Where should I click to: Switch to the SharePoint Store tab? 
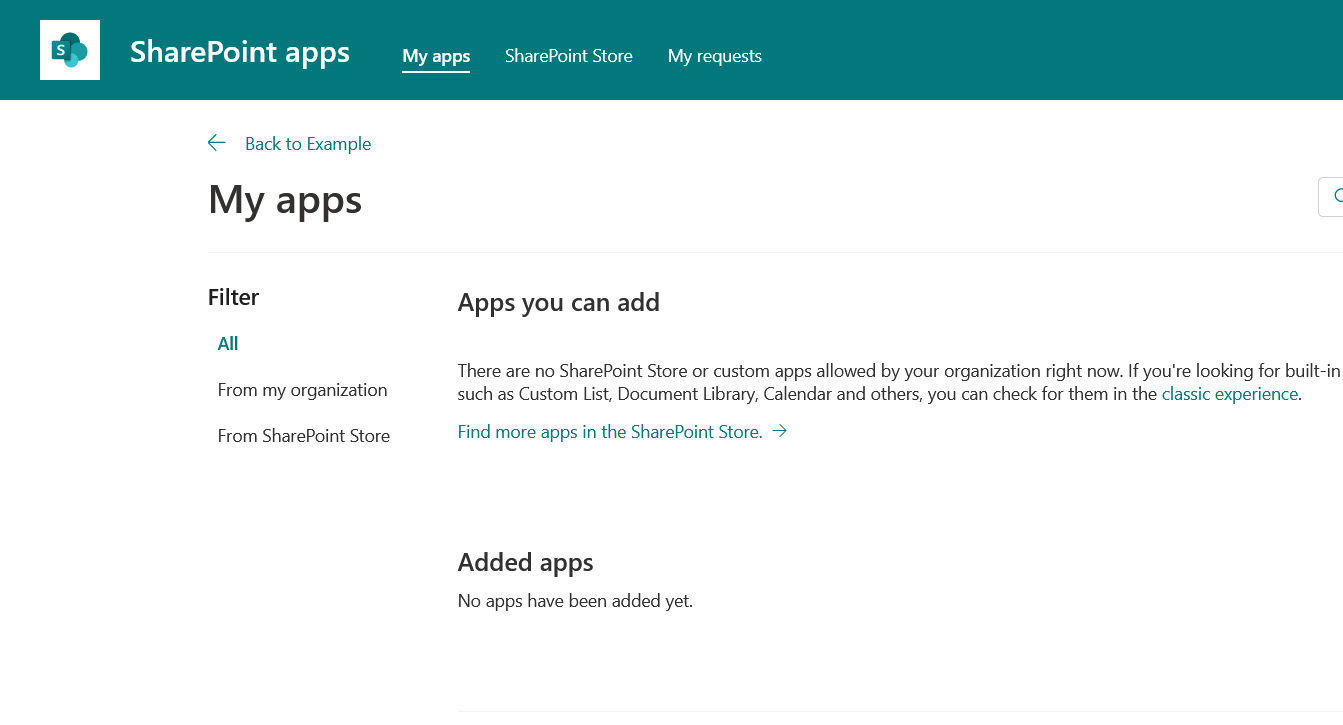pyautogui.click(x=569, y=56)
